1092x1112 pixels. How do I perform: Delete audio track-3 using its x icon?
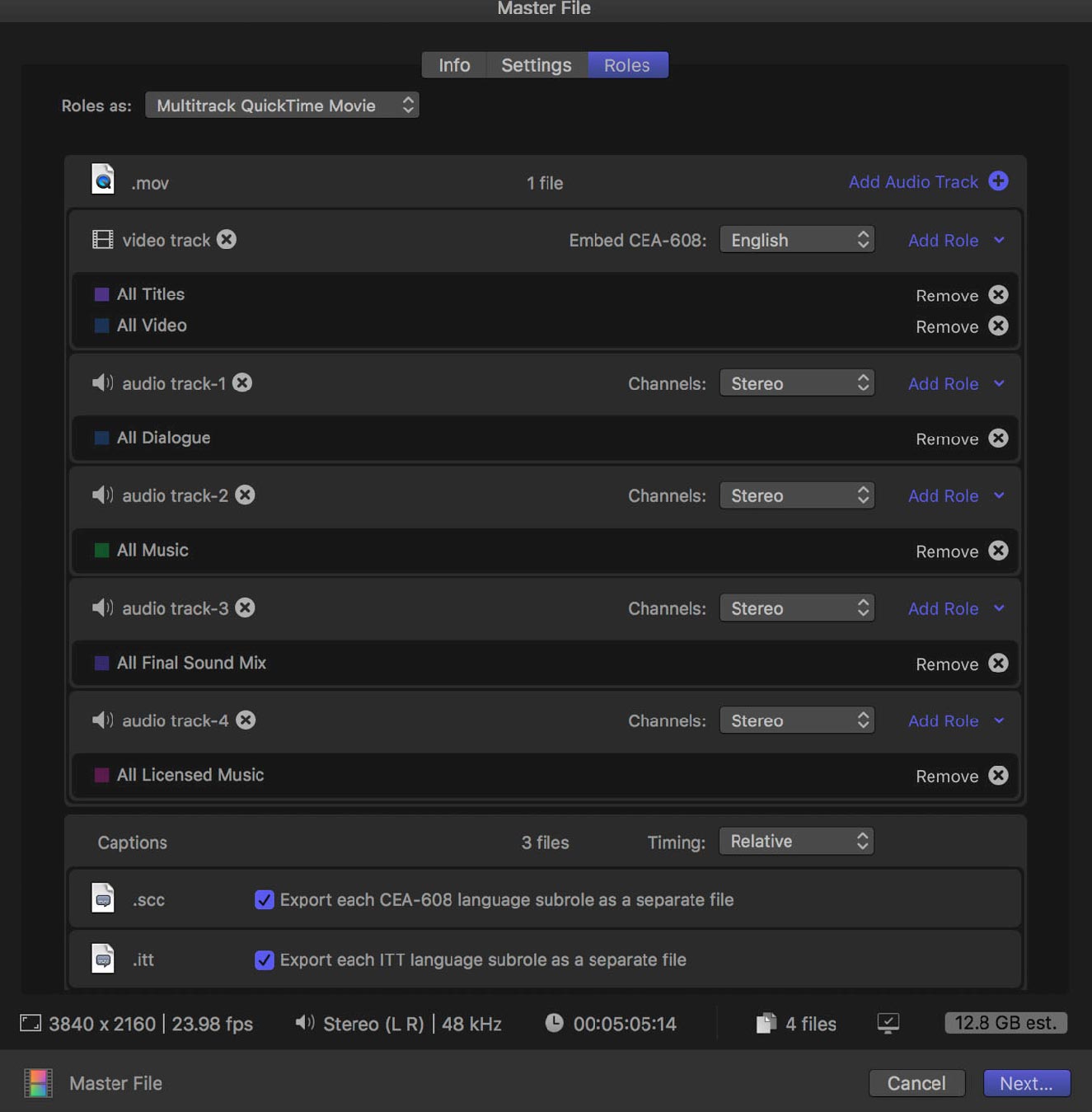click(245, 608)
